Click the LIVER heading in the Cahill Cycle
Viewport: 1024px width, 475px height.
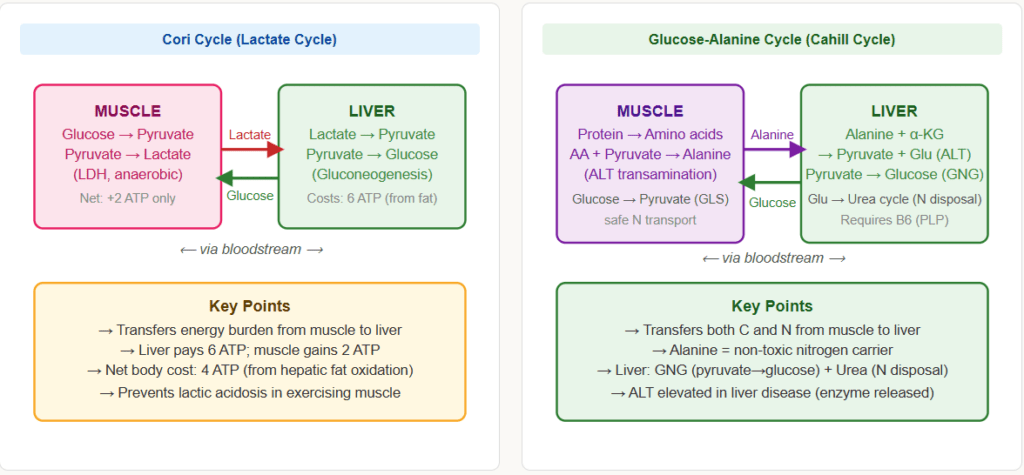coord(894,110)
